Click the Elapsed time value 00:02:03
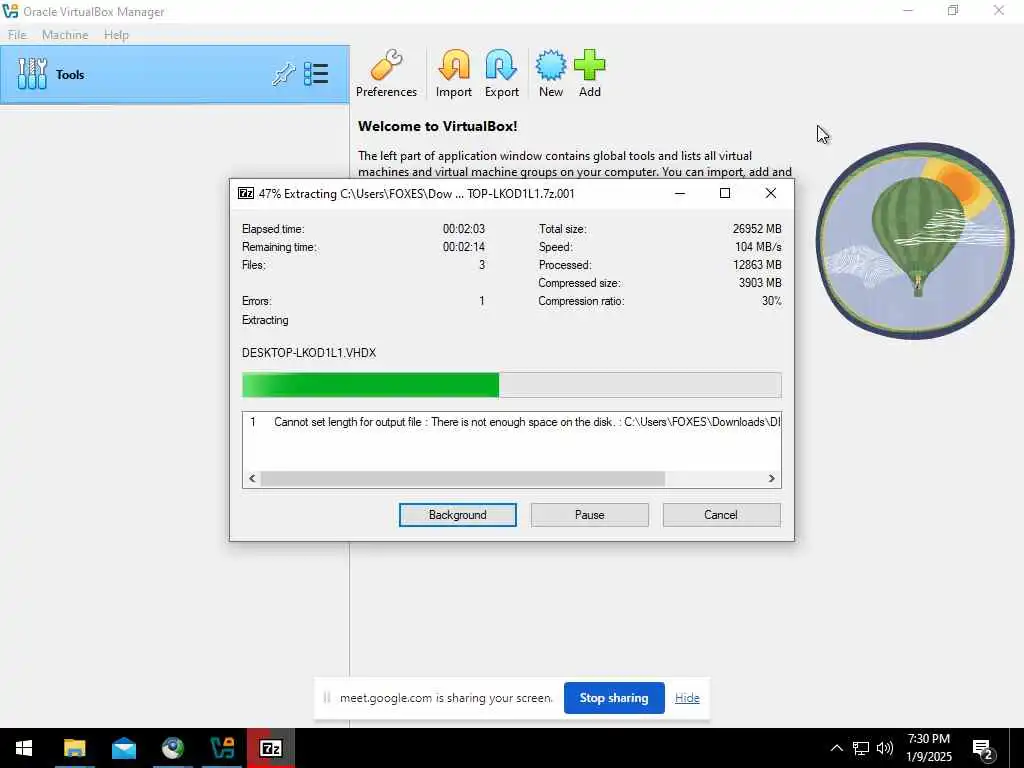This screenshot has width=1024, height=768. 464,229
